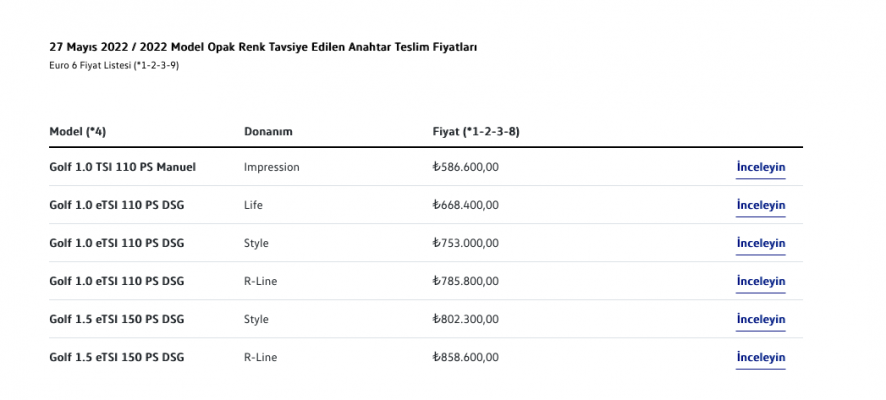This screenshot has height=400, width=886.
Task: Click the Model (*4) column header
Action: coord(77,132)
